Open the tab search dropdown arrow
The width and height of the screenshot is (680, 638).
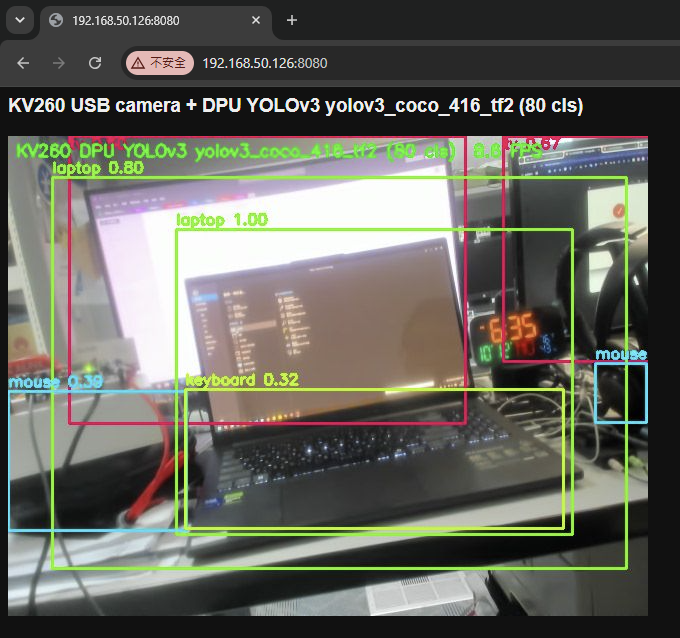click(20, 20)
